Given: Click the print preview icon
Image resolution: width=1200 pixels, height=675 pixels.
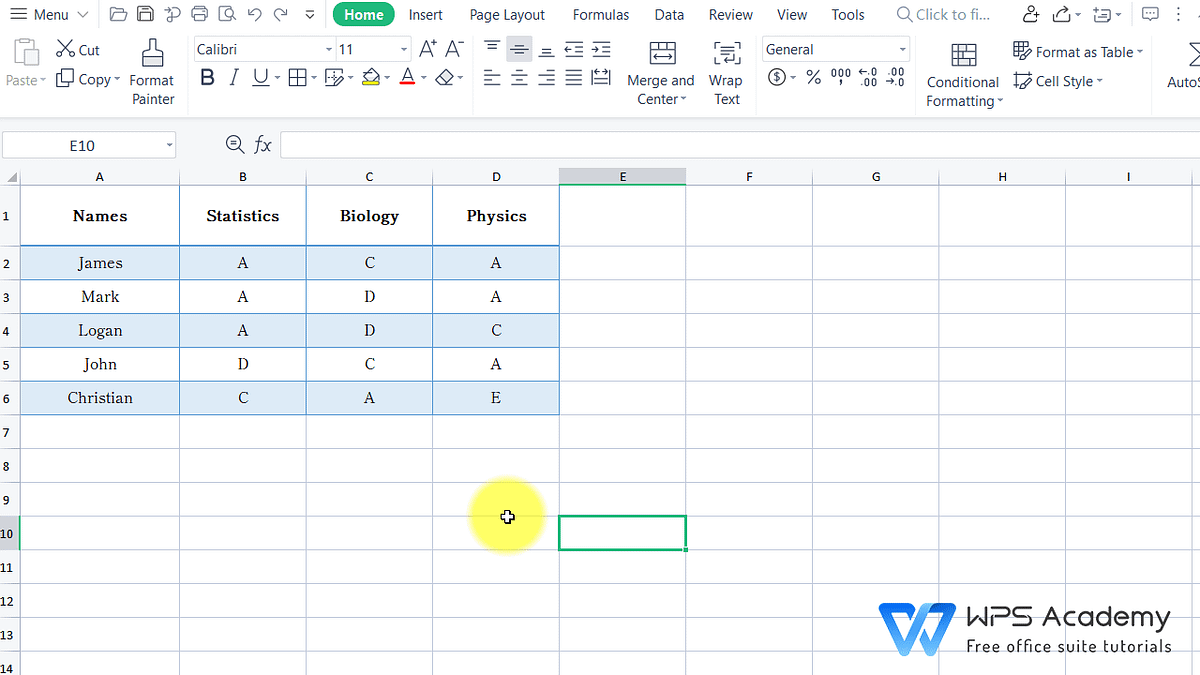Looking at the screenshot, I should pos(227,14).
